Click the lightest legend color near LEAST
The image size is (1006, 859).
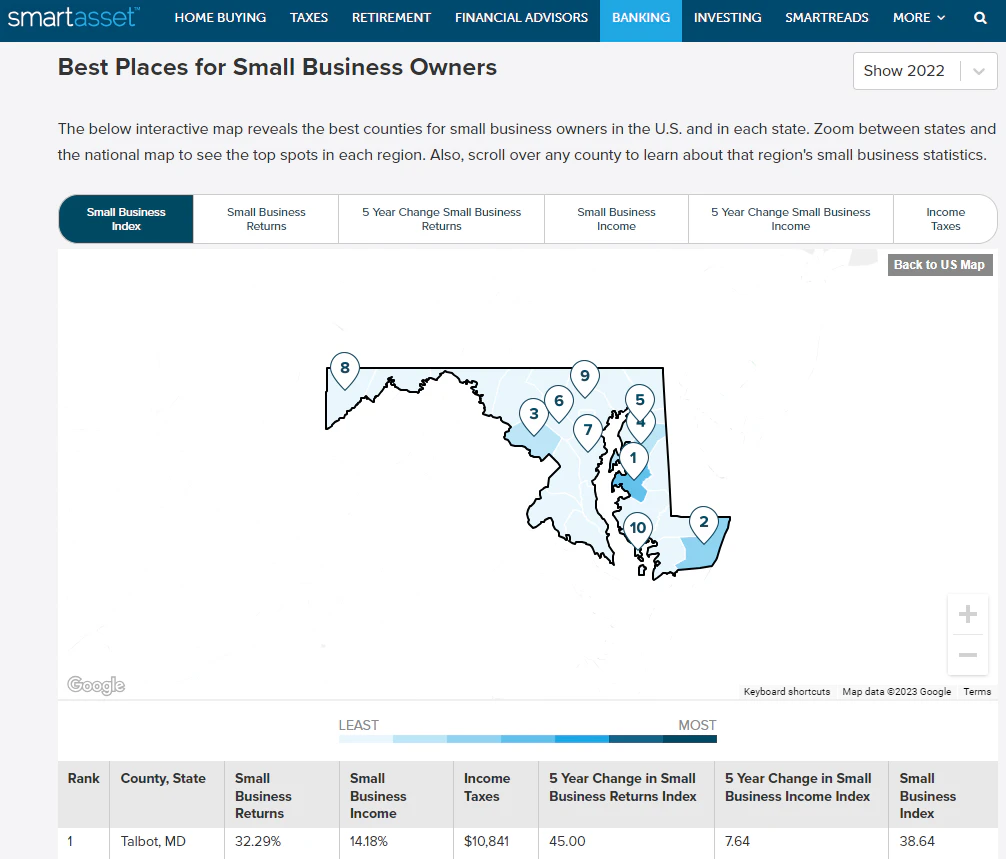tap(366, 739)
